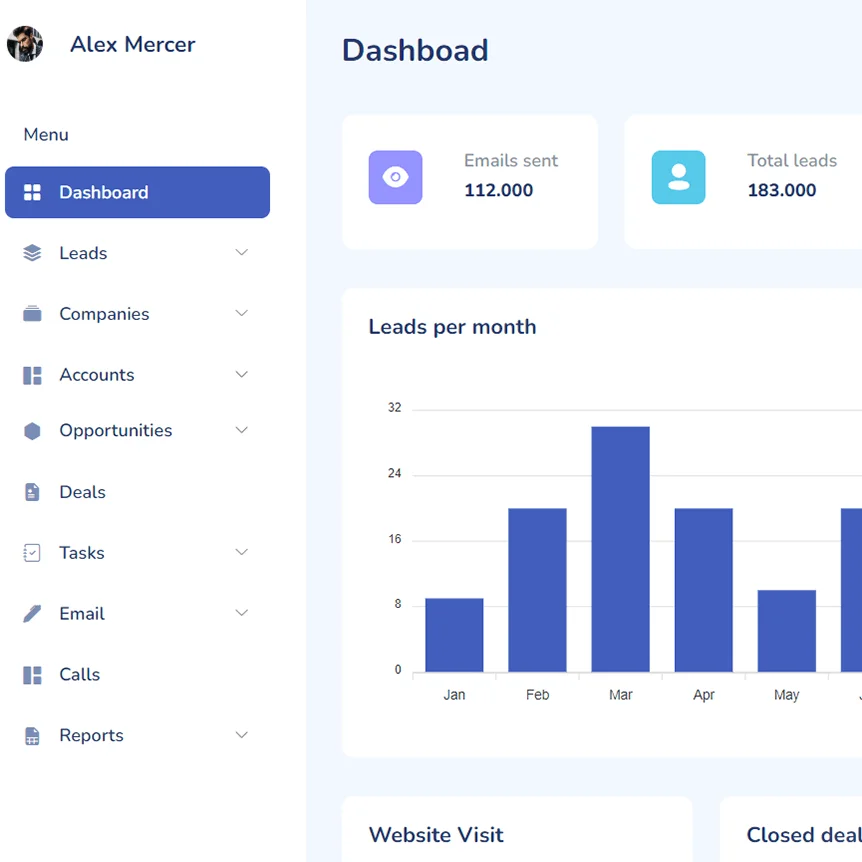Expand the Leads menu
Image resolution: width=862 pixels, height=862 pixels.
(x=241, y=252)
